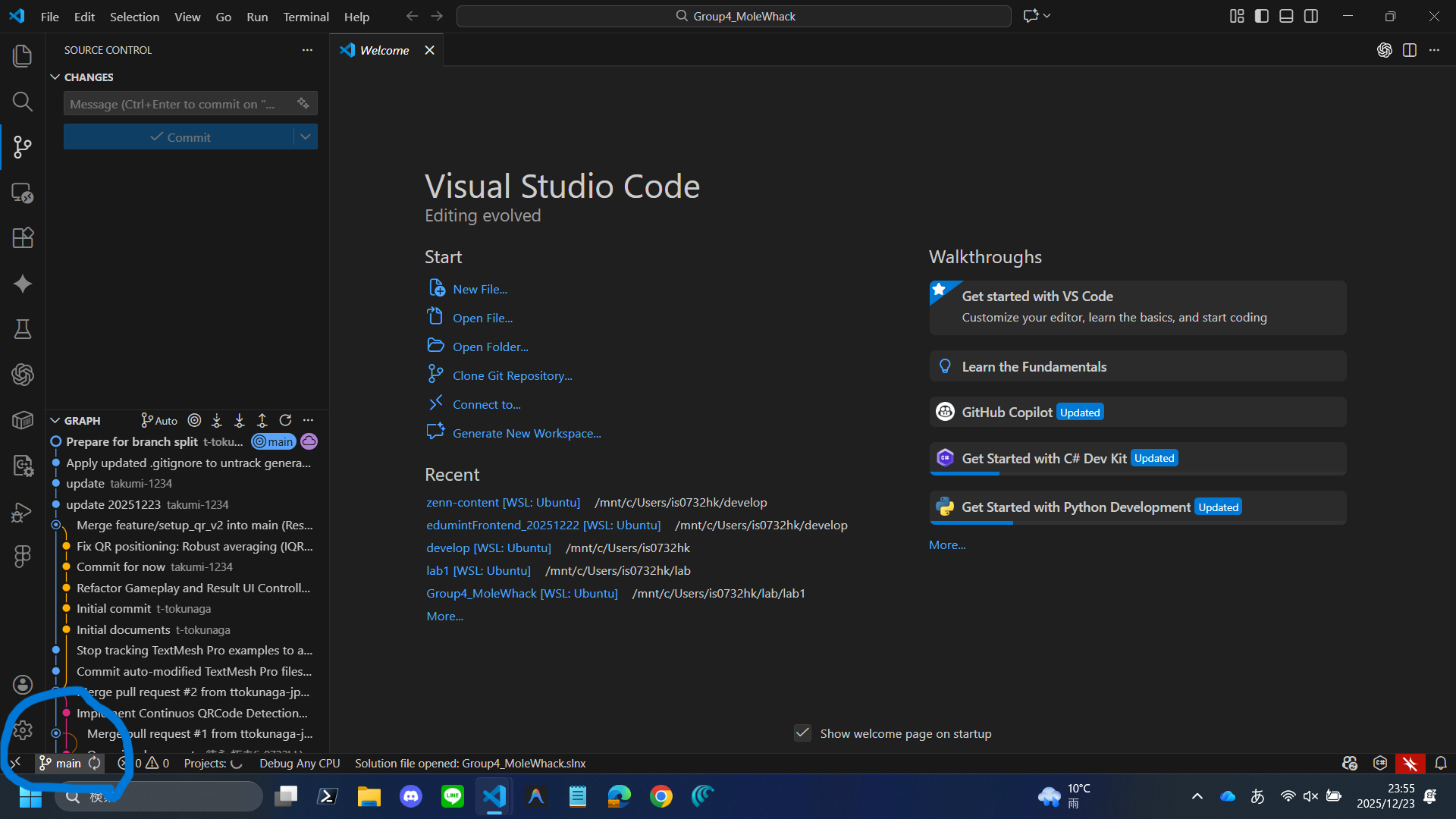Viewport: 1456px width, 819px height.
Task: Open the Copilot chat dropdown chevron
Action: click(1047, 16)
